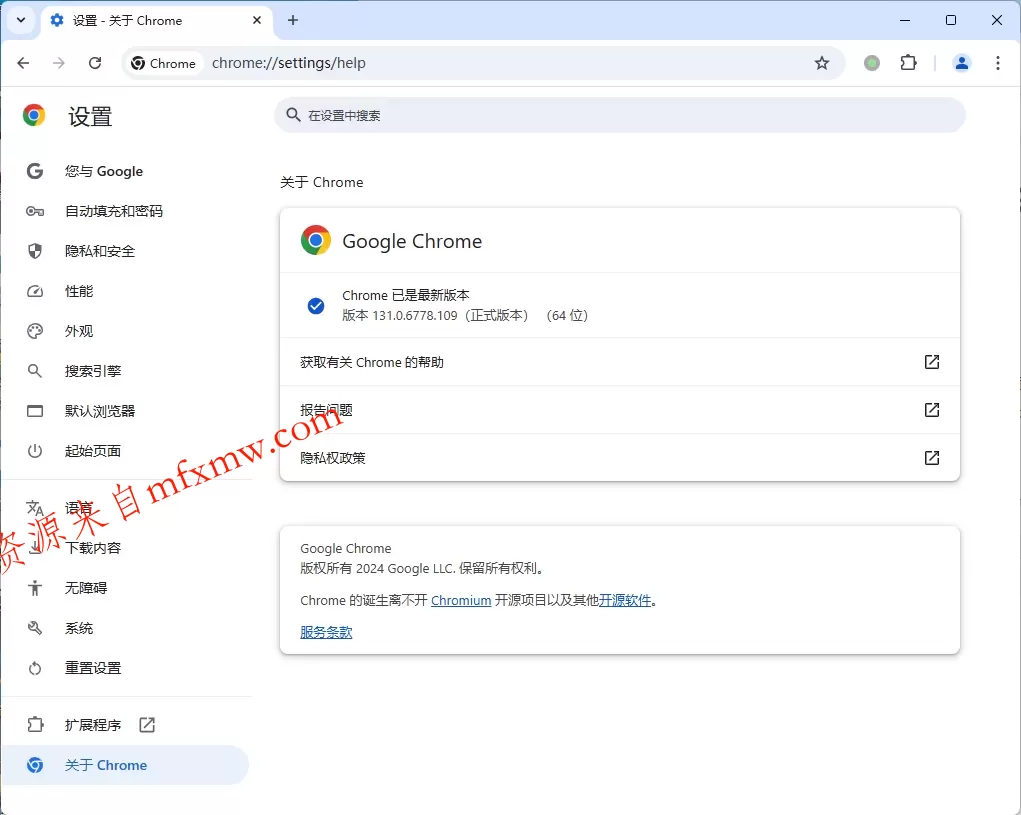Click the Chrome logo beside 设置 heading

tap(34, 115)
